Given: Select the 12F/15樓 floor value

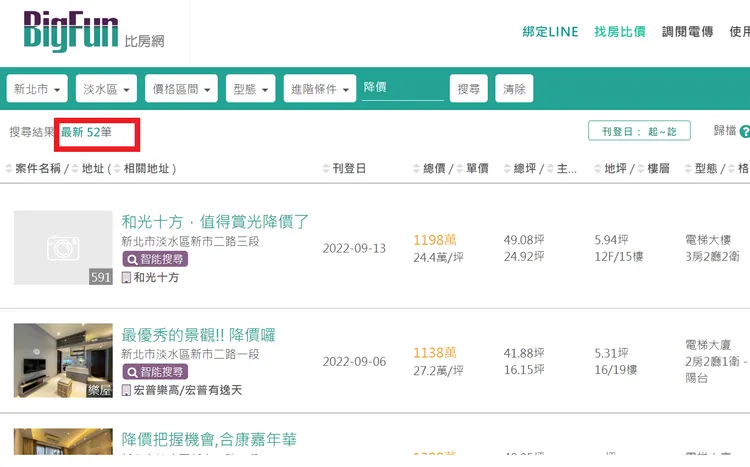Looking at the screenshot, I should (619, 256).
